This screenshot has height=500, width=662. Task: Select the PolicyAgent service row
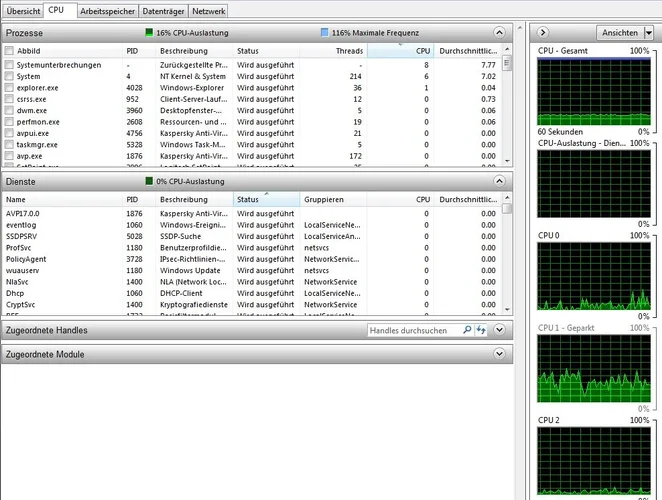point(252,259)
